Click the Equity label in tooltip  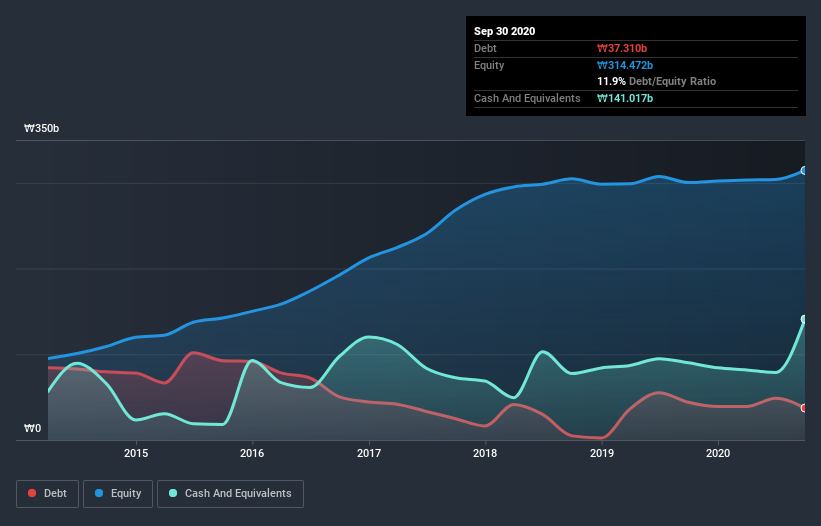[489, 65]
